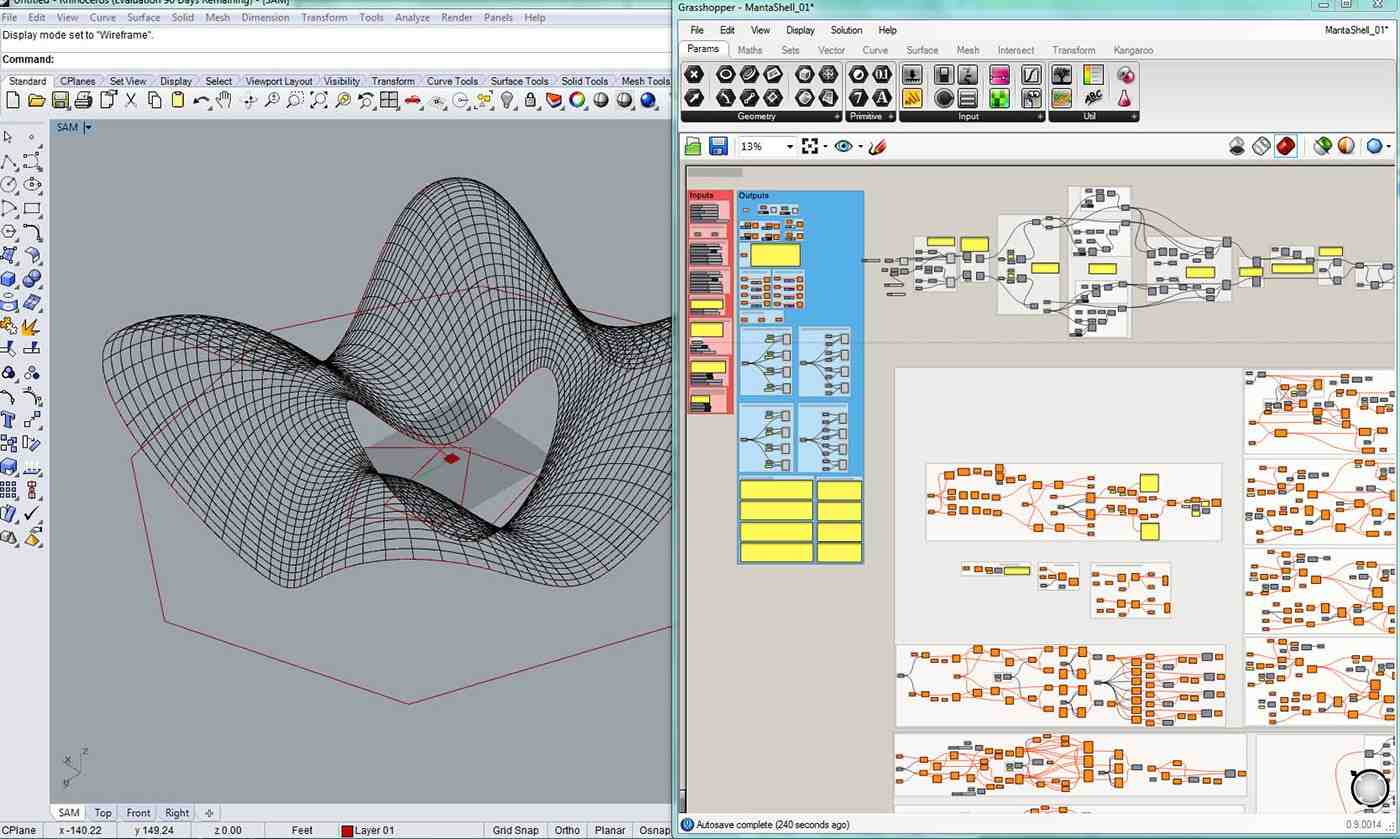This screenshot has width=1400, height=839.
Task: Click the Lock padlock icon in toolbar
Action: pyautogui.click(x=530, y=100)
